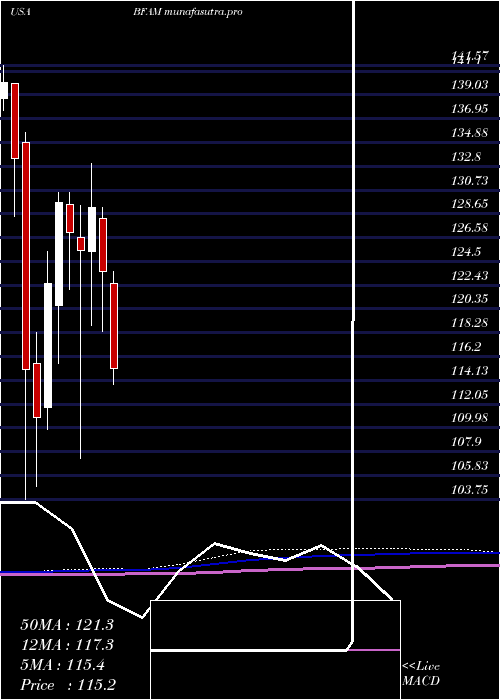The width and height of the screenshot is (500, 700).
Task: Click the 132.8 price axis label
Action: [466, 156]
